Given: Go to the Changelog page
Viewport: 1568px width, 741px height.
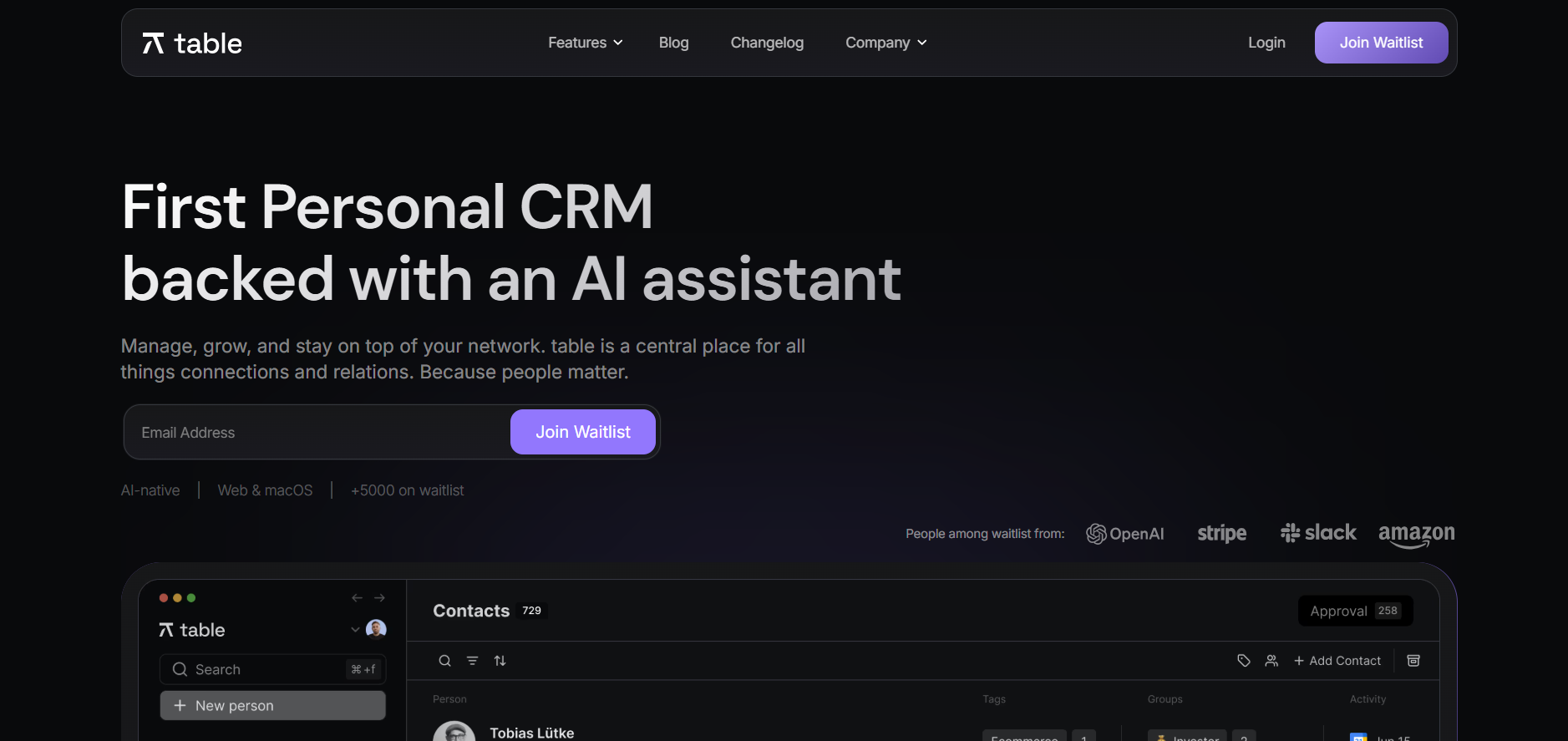Looking at the screenshot, I should tap(767, 43).
